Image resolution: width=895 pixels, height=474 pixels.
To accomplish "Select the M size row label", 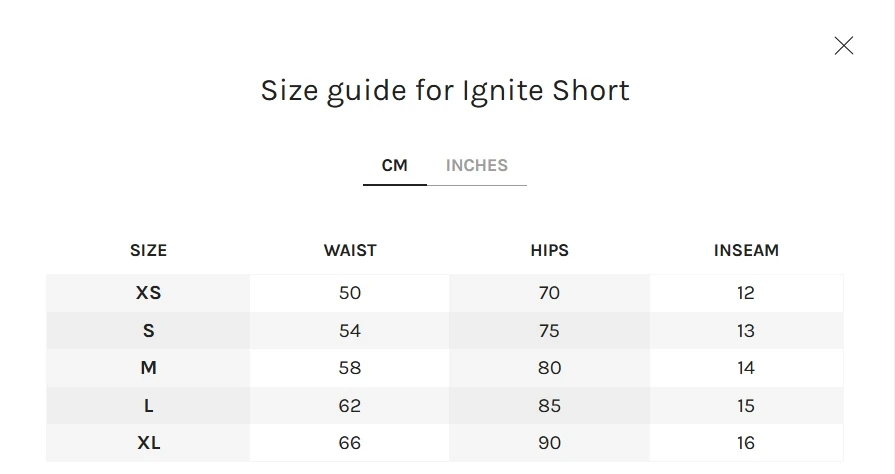I will tap(148, 368).
